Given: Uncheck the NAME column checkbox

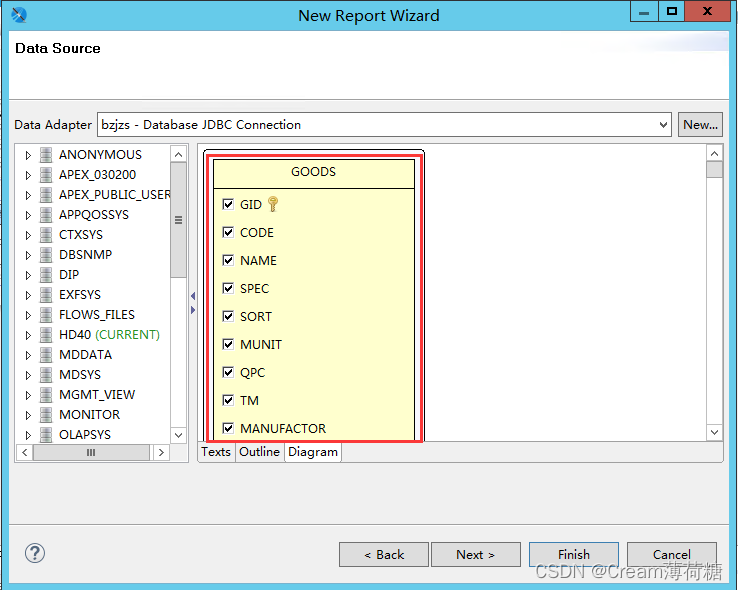Looking at the screenshot, I should (228, 260).
